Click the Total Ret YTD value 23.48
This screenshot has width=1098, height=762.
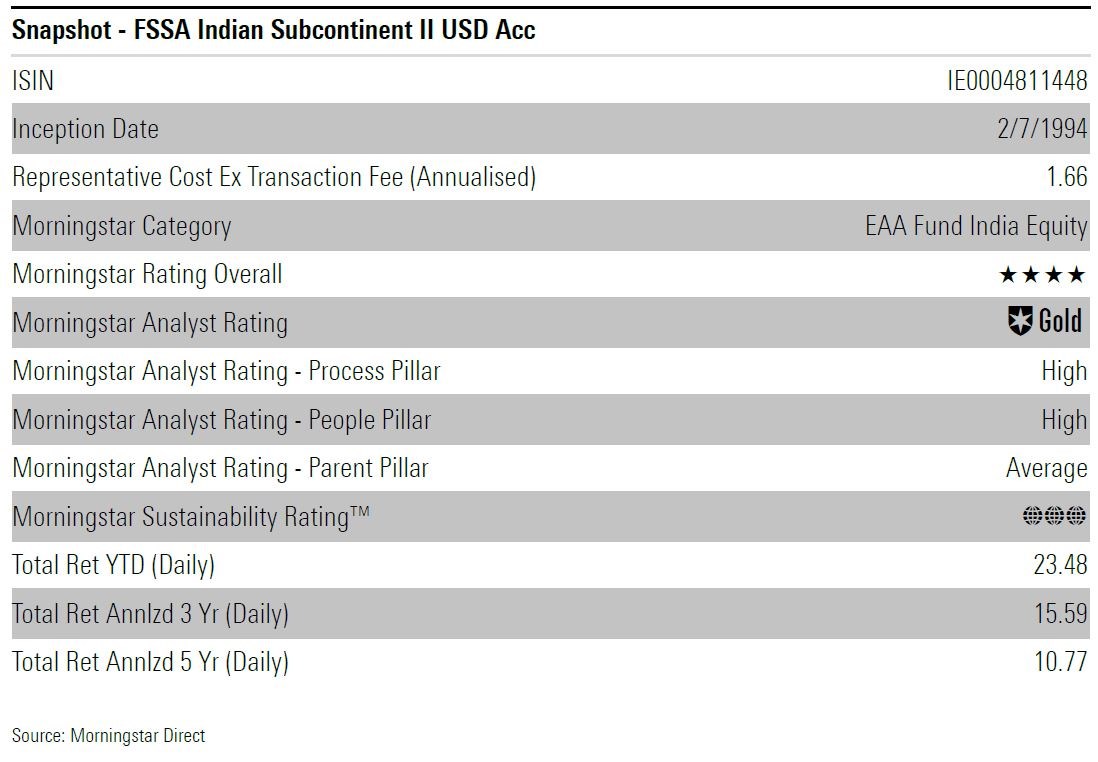pyautogui.click(x=1060, y=565)
